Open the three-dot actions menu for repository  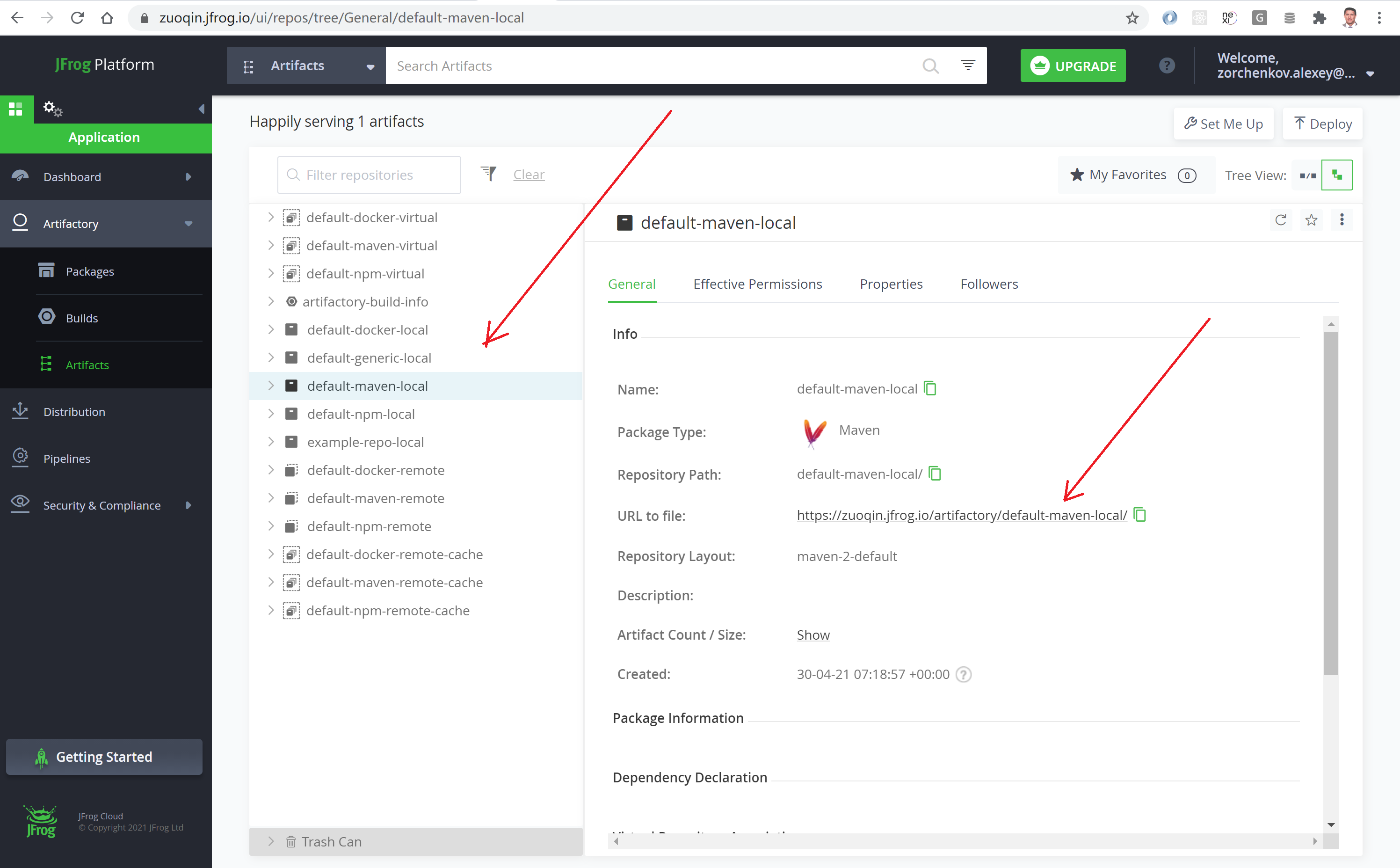click(x=1342, y=220)
